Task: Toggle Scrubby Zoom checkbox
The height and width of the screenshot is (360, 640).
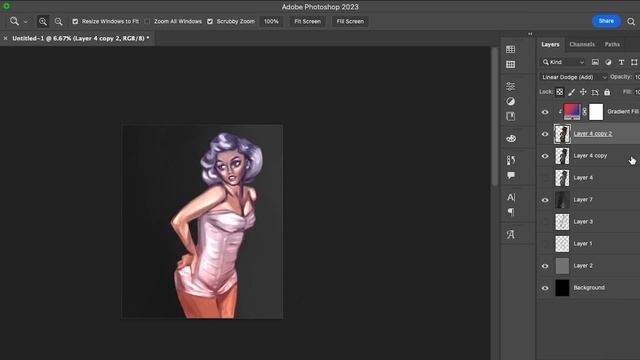Action: coord(210,22)
